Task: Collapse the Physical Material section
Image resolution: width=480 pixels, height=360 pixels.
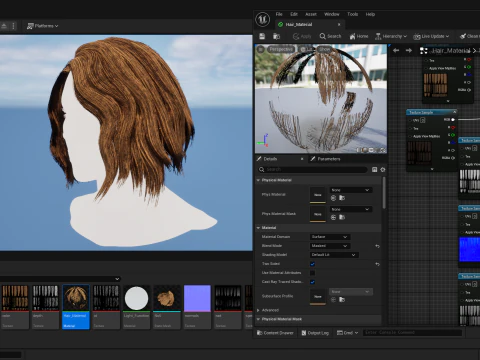Action: coord(258,180)
